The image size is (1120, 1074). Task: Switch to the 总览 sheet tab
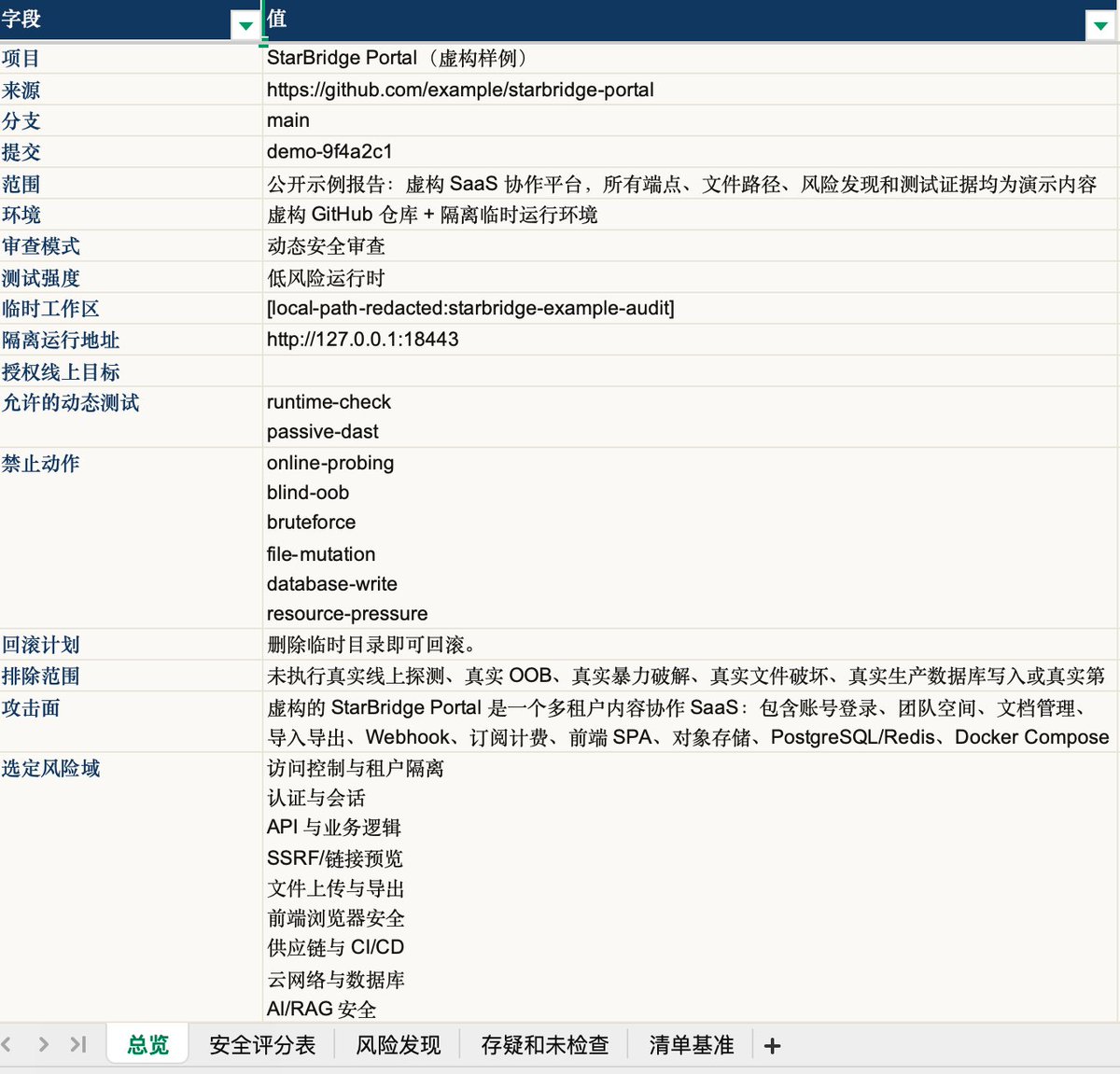tap(147, 1045)
